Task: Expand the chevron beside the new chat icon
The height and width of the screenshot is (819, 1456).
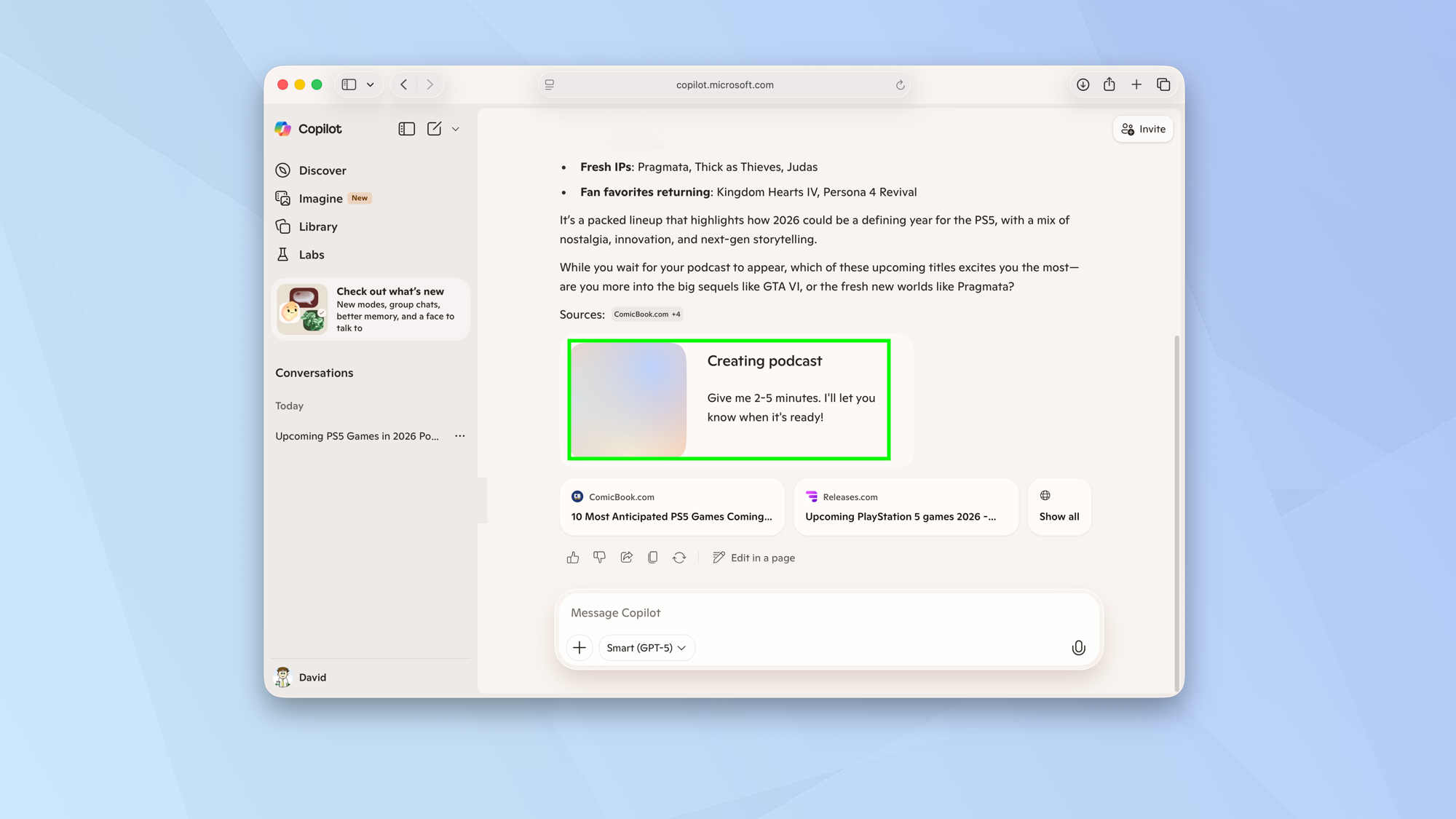Action: coord(456,129)
